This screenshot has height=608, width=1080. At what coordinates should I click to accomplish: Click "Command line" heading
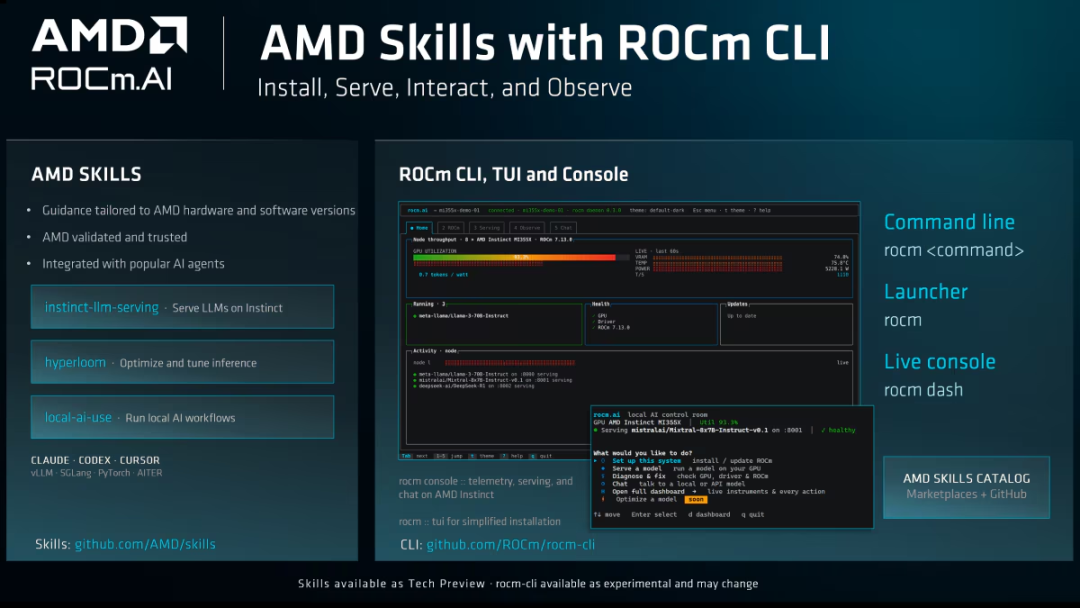click(x=949, y=222)
